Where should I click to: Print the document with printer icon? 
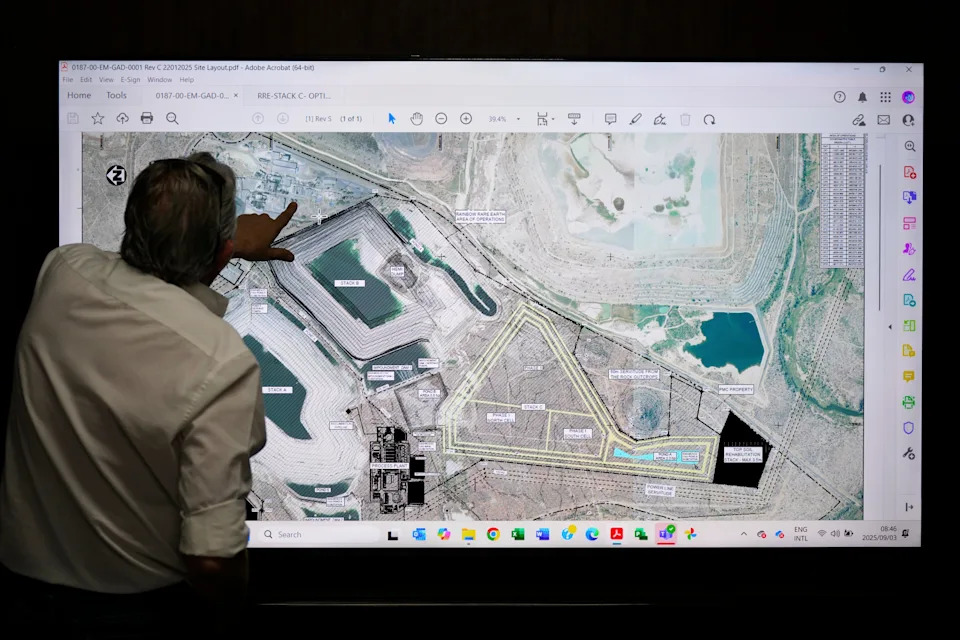[x=147, y=118]
